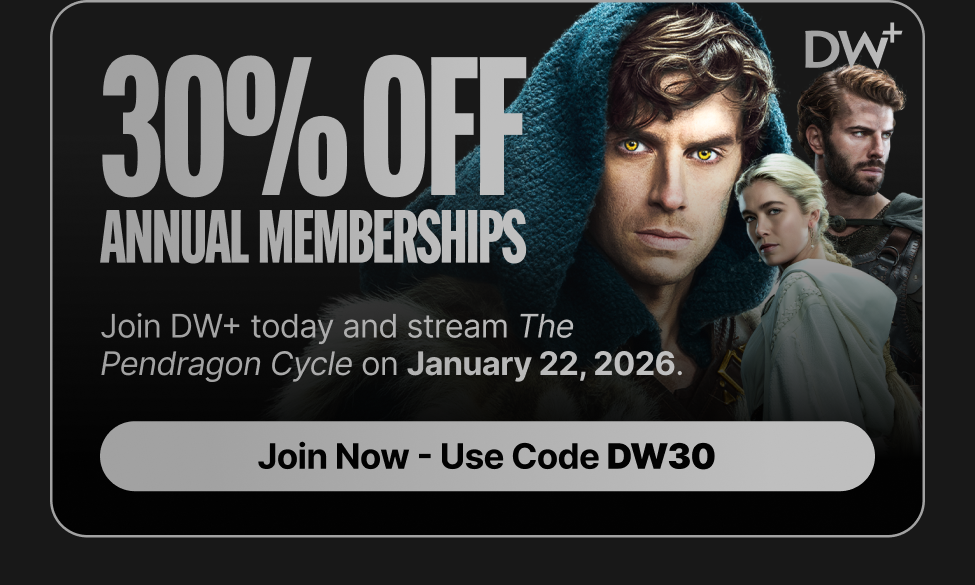Select The Pendragon Cycle italic title
Viewport: 975px width, 585px height.
click(337, 345)
